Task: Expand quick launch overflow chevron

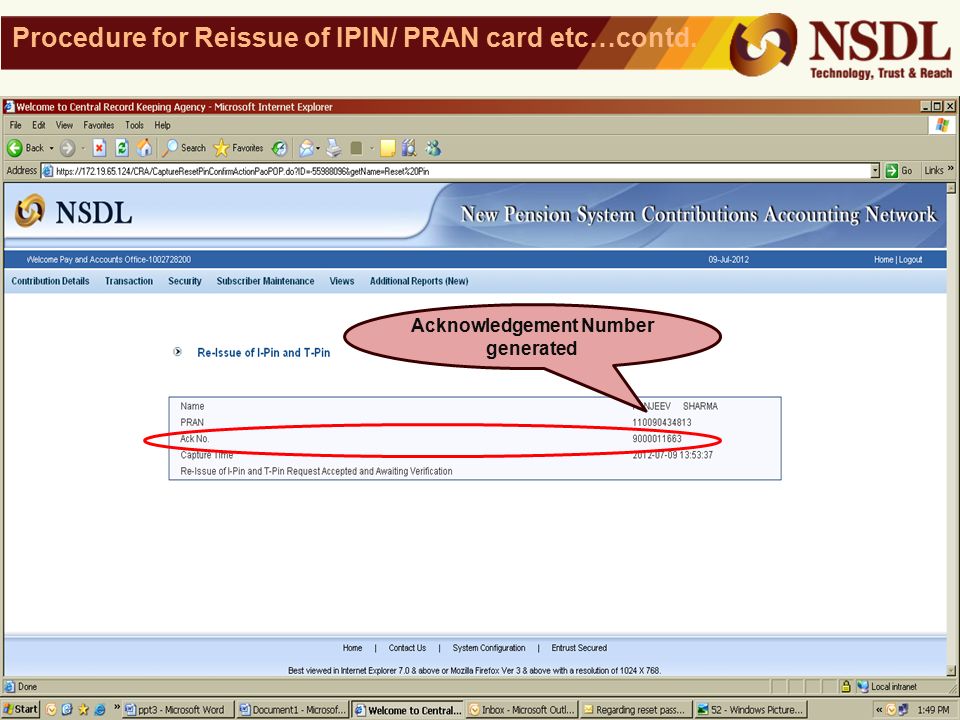Action: [116, 707]
